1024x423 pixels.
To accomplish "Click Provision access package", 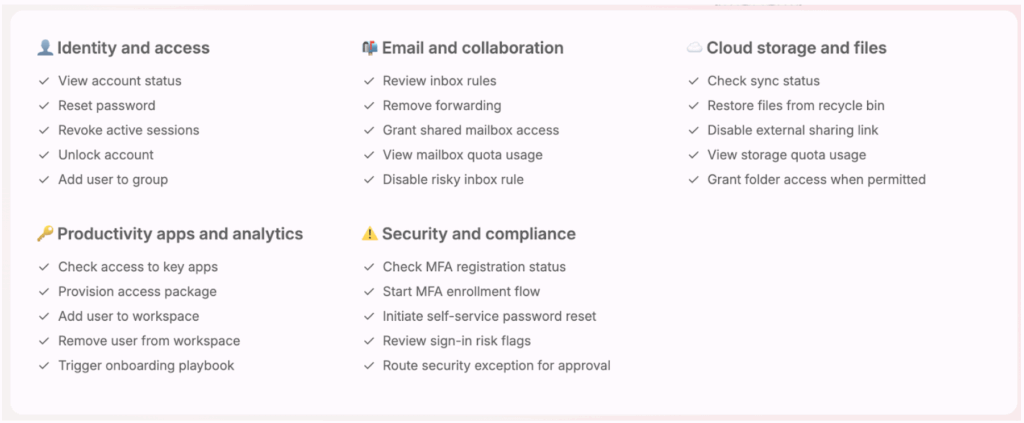I will point(137,291).
